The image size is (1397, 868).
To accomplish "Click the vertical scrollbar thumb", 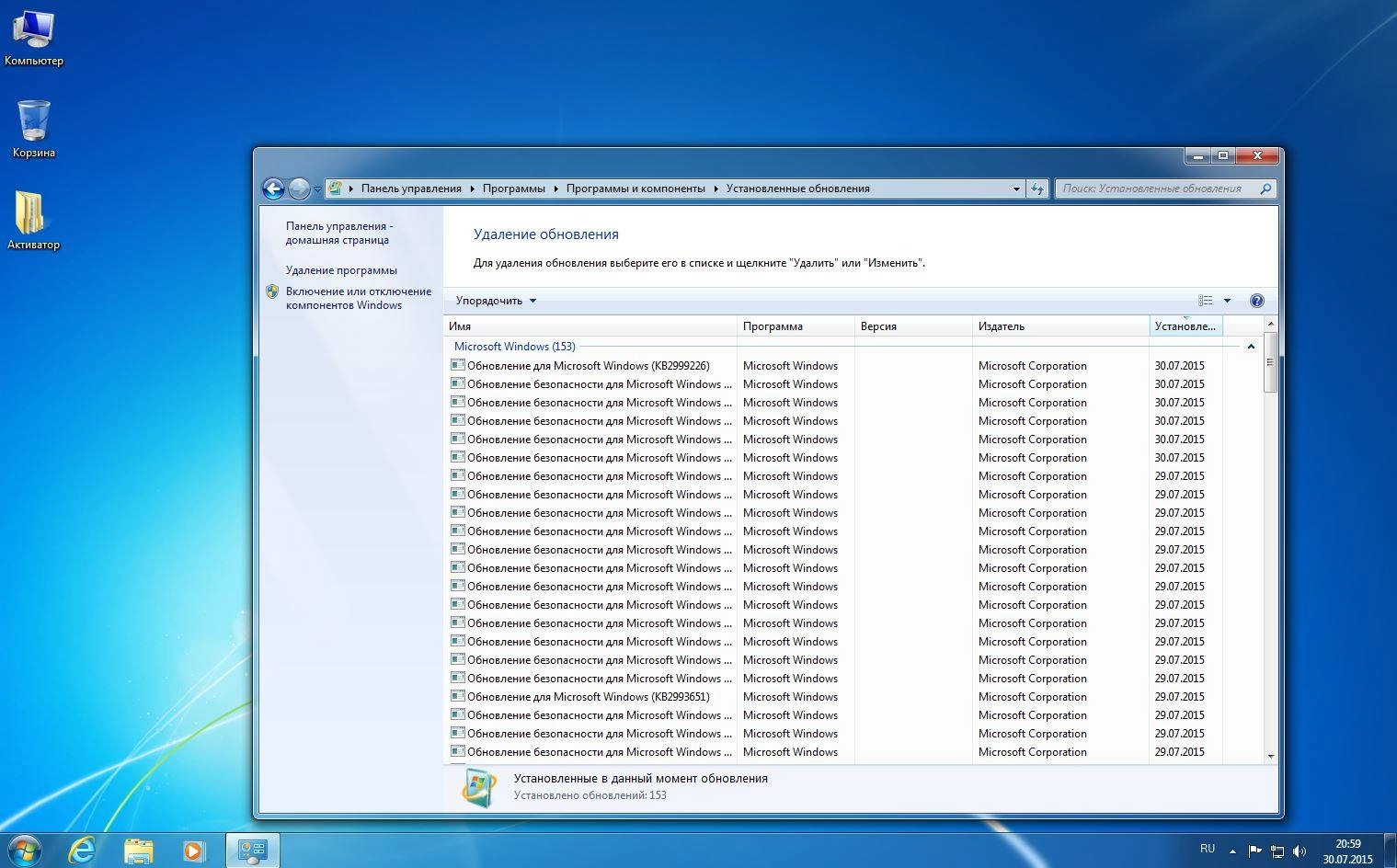I will pos(1271,362).
